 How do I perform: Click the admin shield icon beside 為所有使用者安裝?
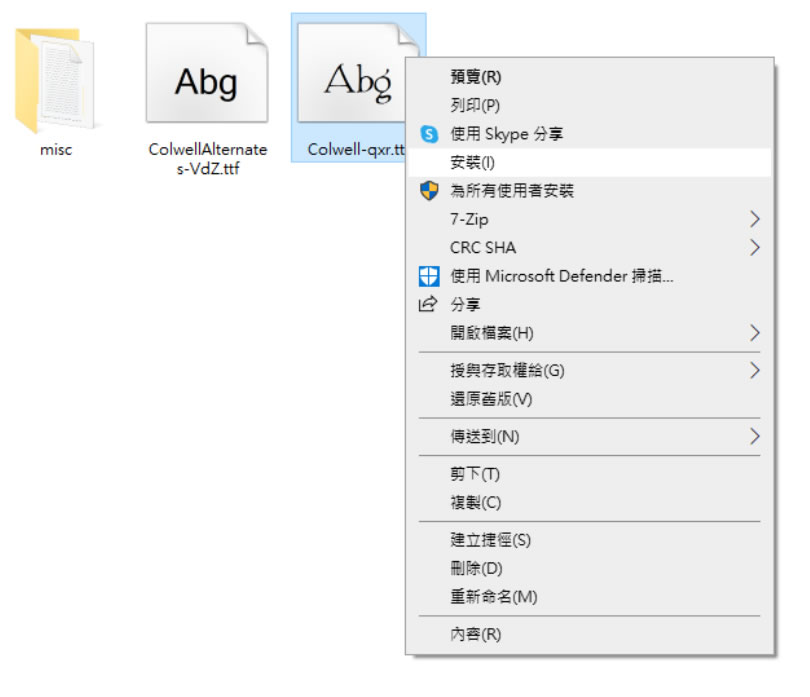click(x=429, y=191)
